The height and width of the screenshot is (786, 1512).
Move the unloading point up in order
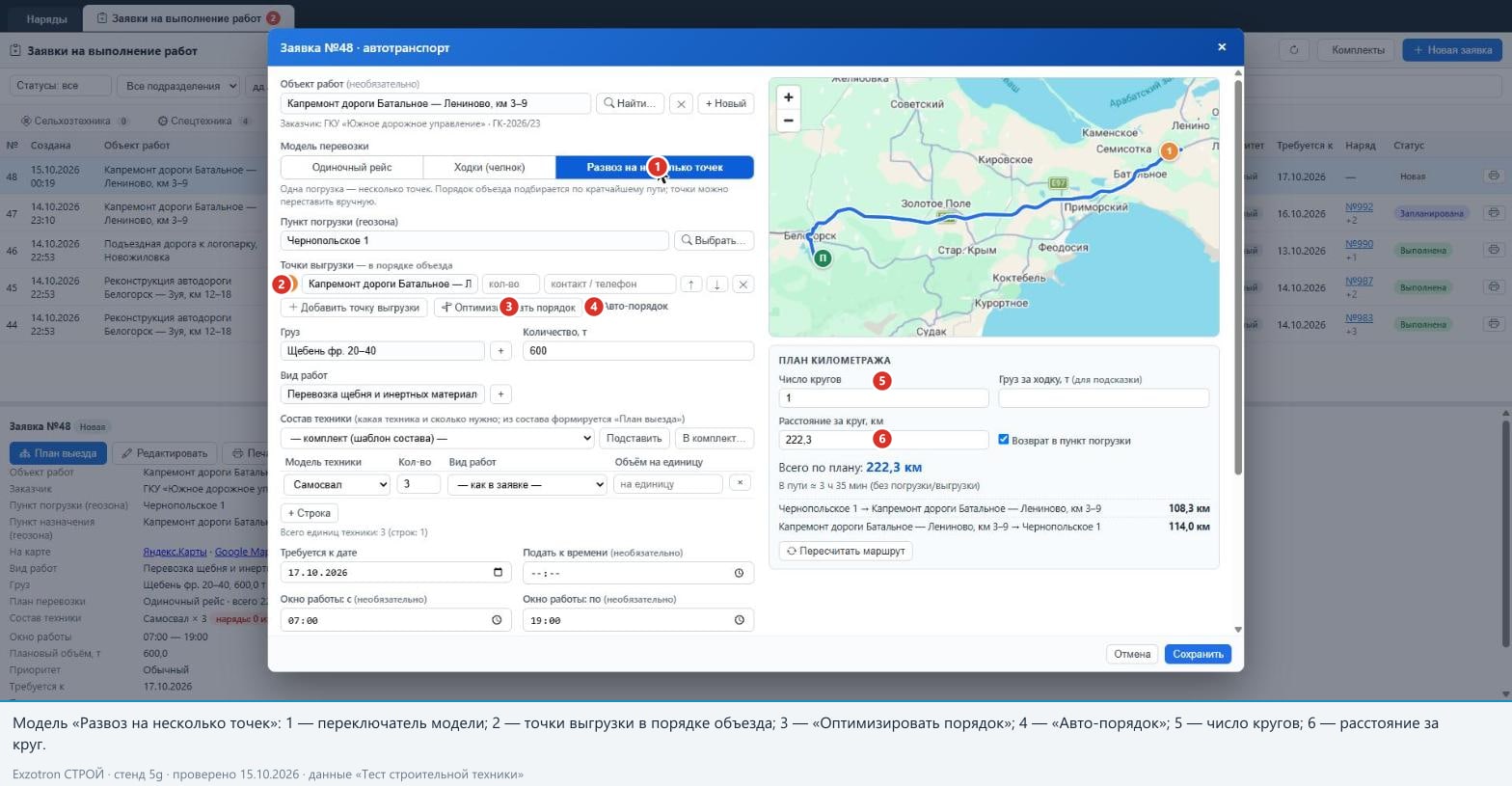click(690, 285)
